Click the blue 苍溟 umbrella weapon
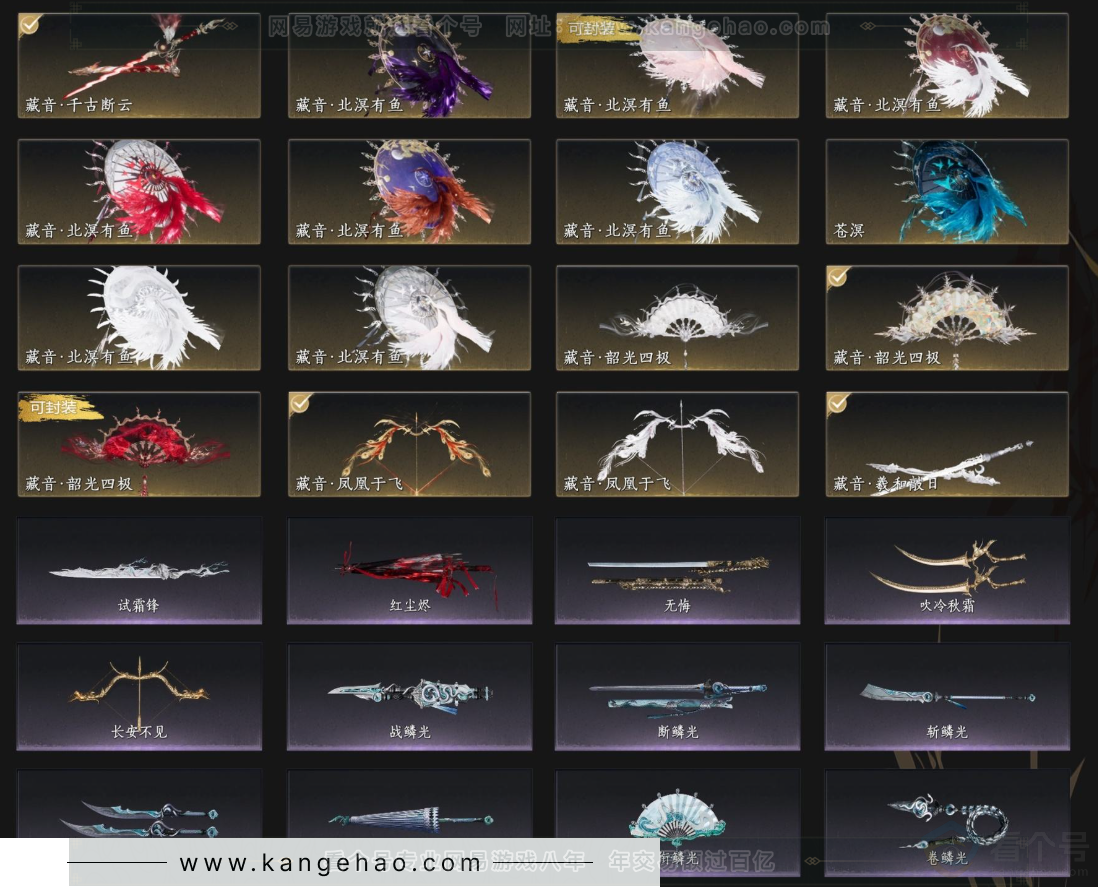1098x887 pixels. pos(947,191)
